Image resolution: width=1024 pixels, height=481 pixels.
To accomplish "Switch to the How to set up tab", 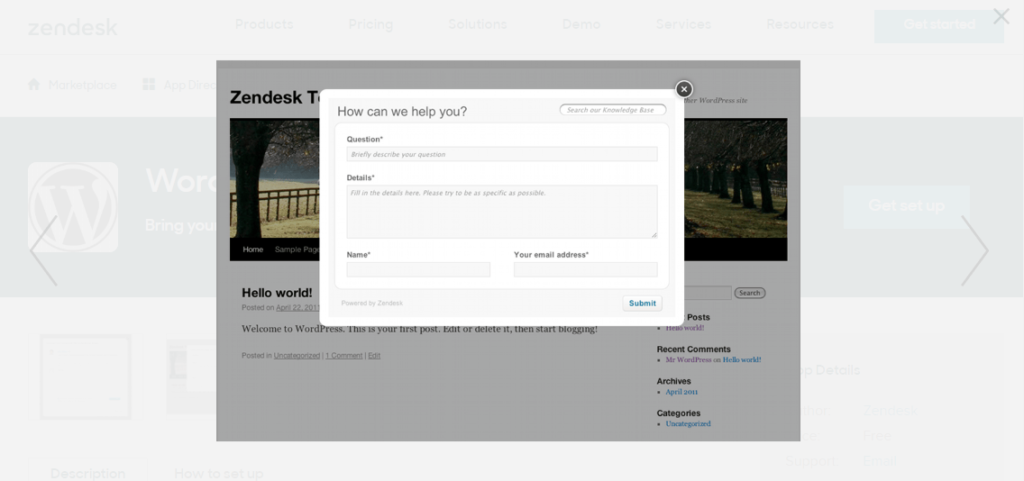I will 218,473.
